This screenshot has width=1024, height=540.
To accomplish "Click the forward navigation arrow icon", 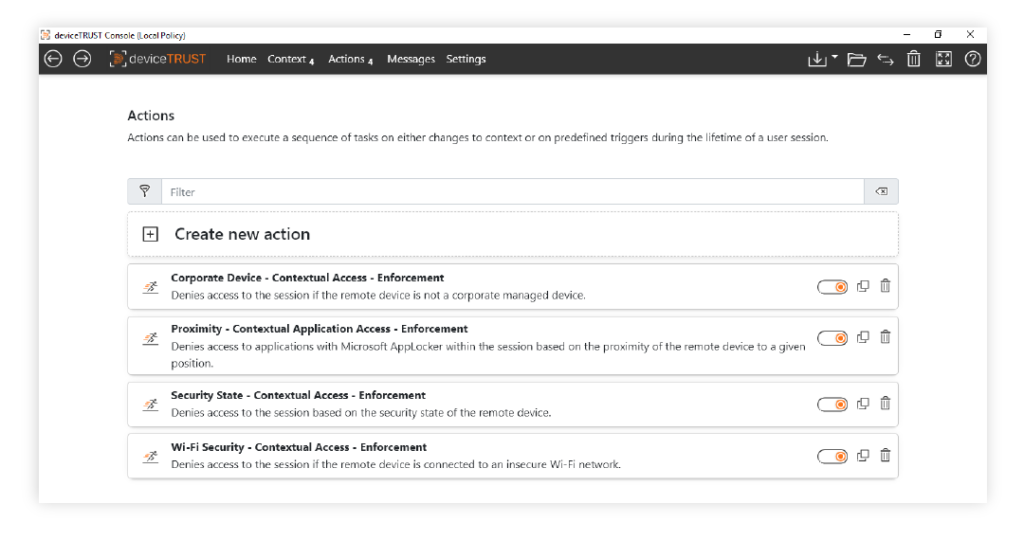I will coord(83,59).
